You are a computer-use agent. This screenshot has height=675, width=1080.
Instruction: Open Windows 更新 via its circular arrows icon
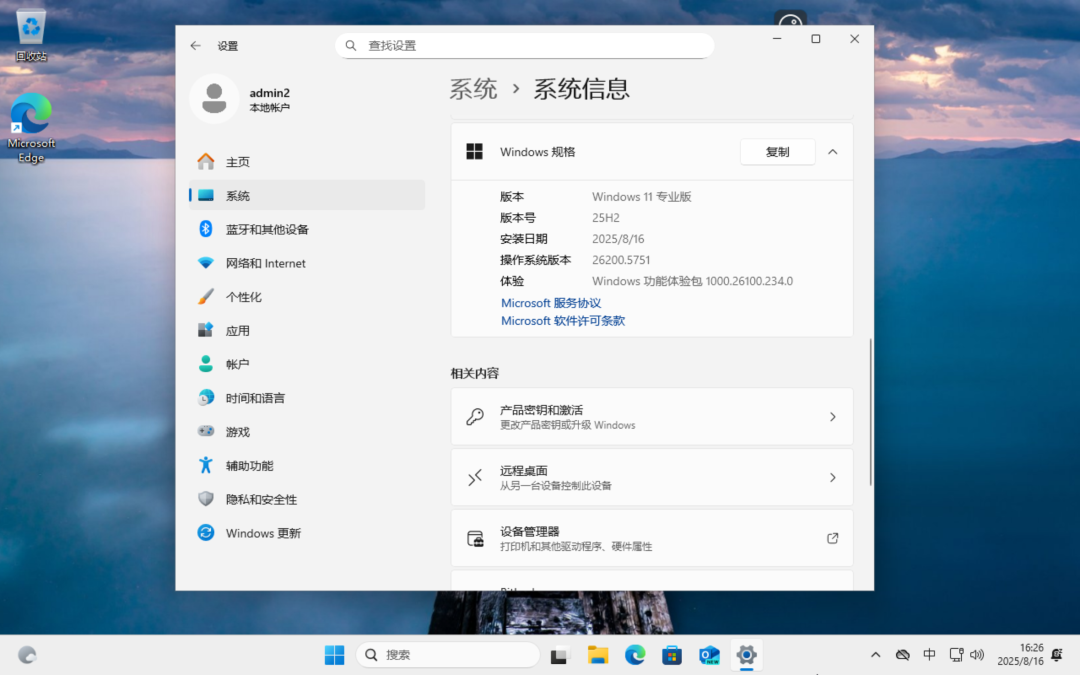[x=207, y=533]
